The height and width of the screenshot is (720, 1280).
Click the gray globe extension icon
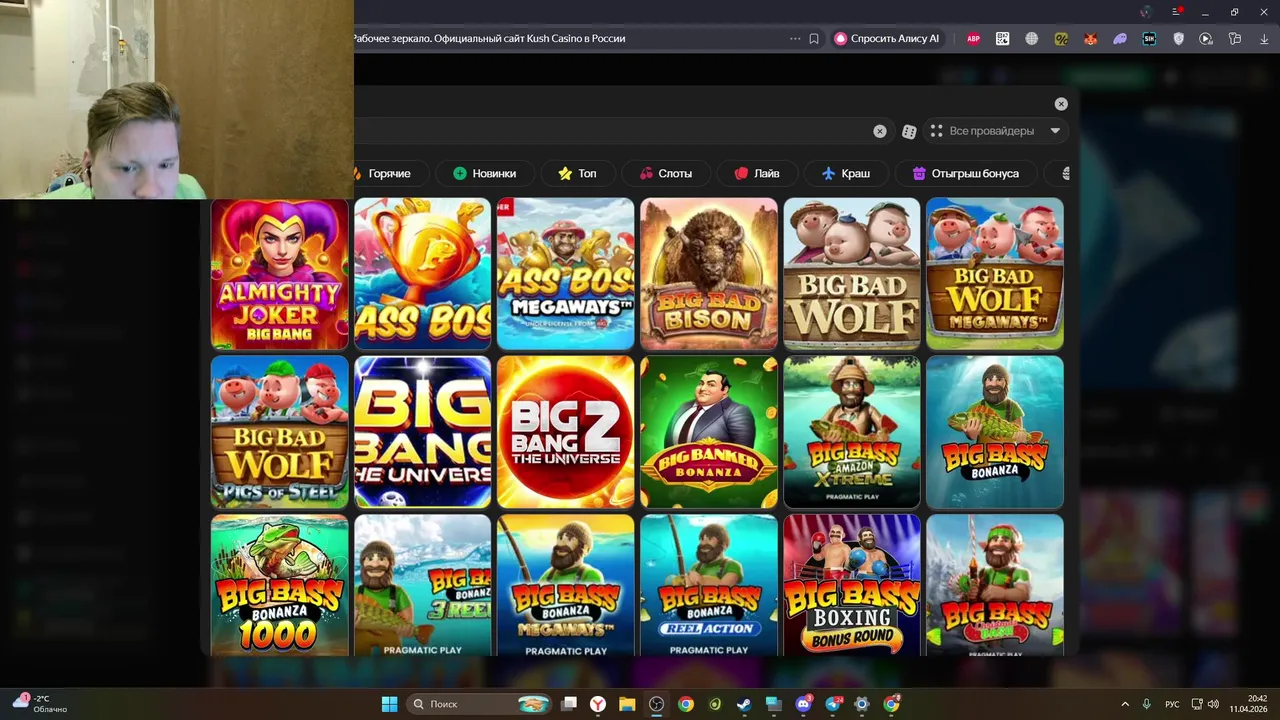(1031, 39)
